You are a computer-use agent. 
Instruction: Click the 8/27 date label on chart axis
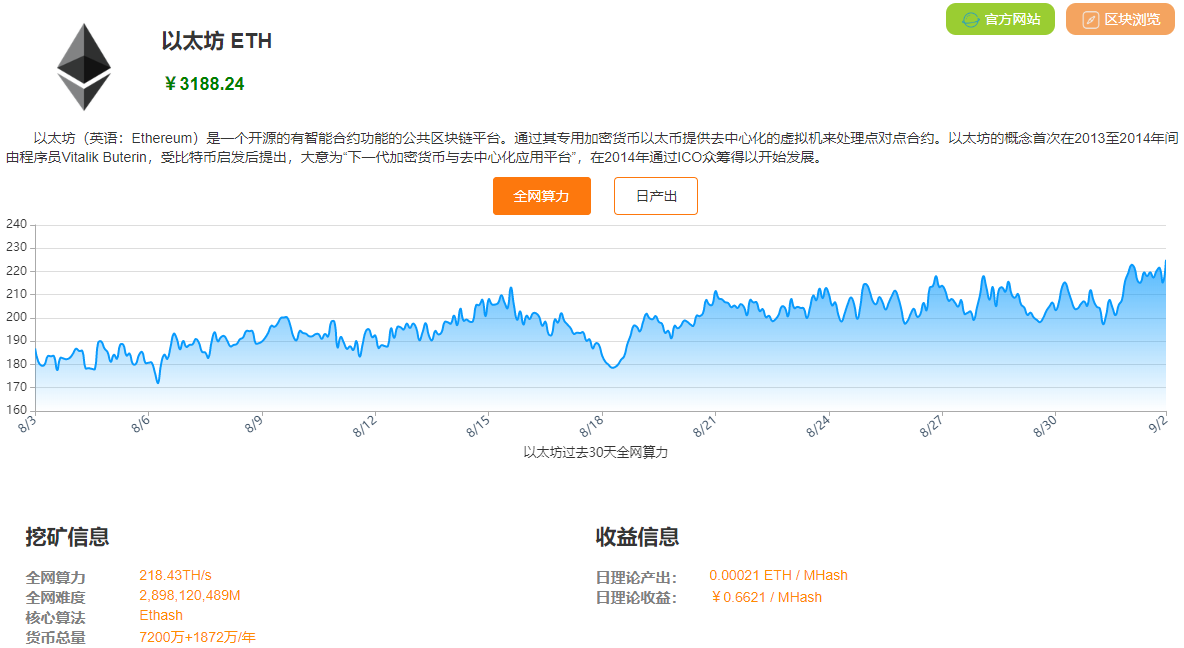tap(931, 426)
